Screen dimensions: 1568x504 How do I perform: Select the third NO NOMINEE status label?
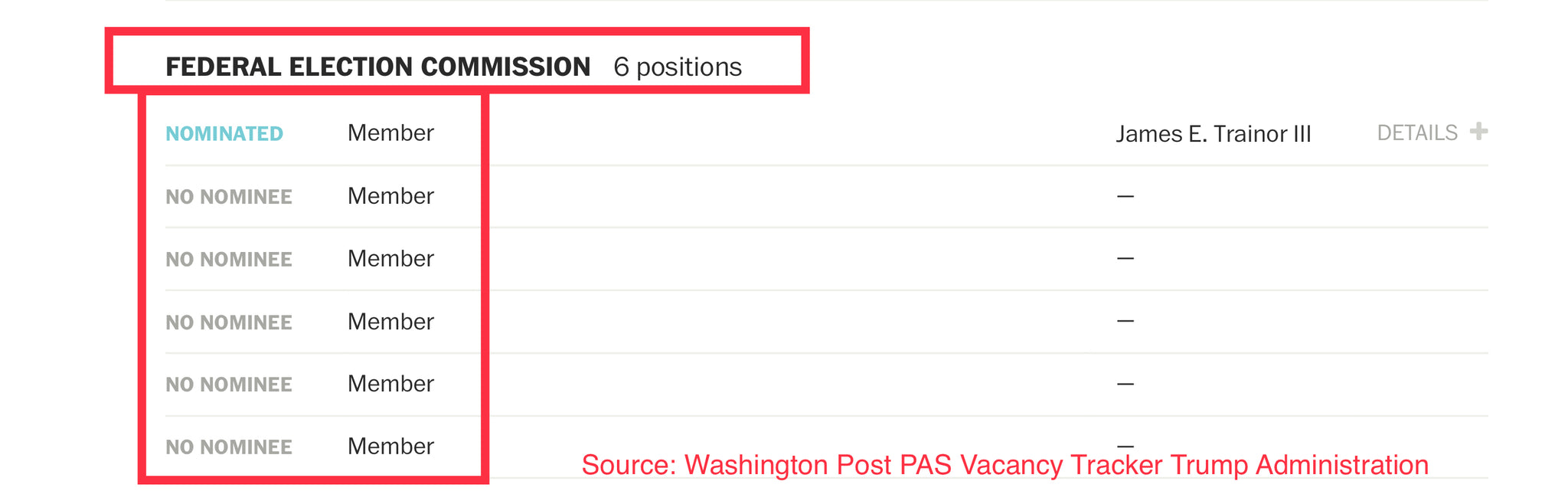point(229,322)
